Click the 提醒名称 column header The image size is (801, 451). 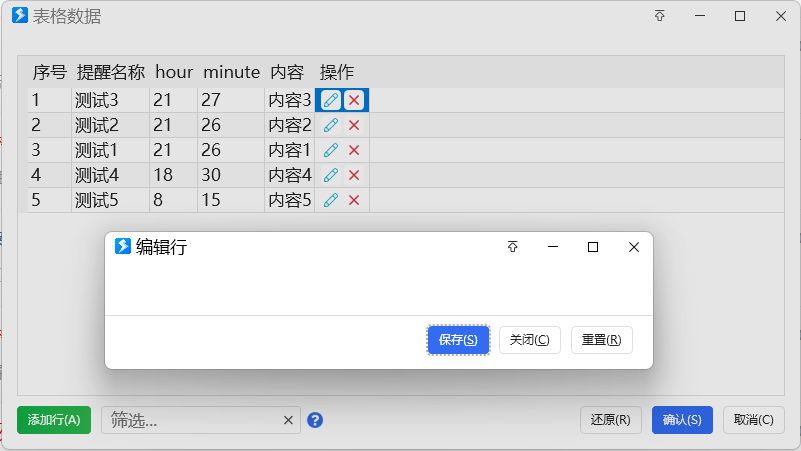click(x=111, y=72)
